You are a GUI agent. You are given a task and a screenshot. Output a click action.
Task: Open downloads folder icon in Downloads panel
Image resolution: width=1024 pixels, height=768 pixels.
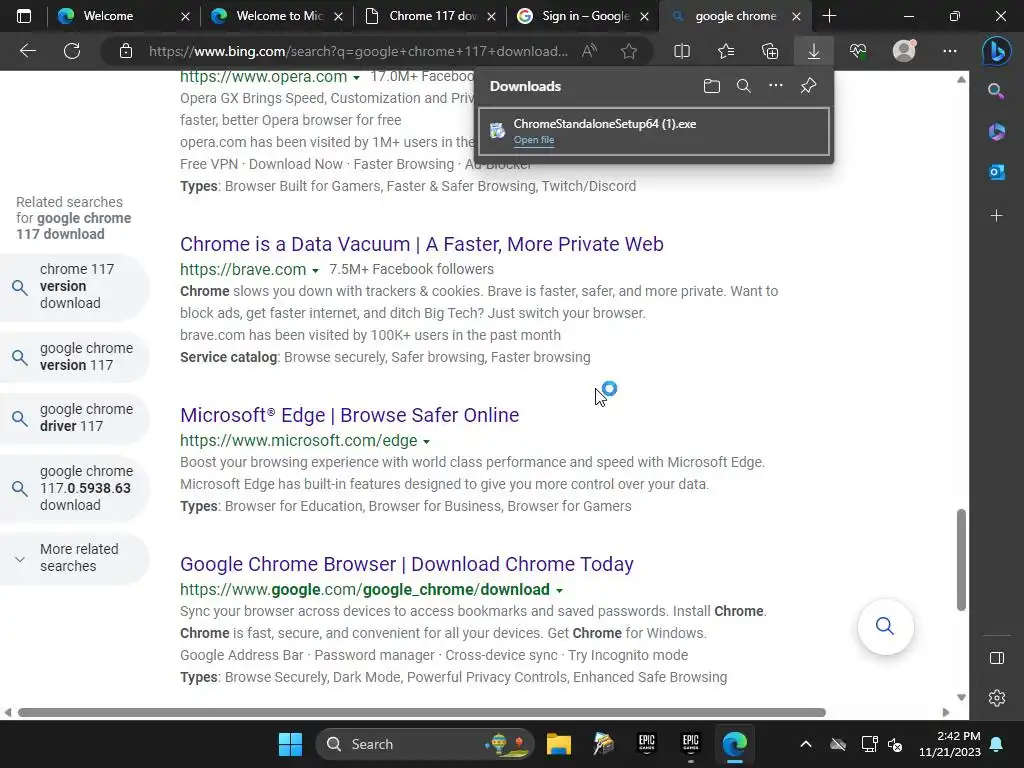tap(712, 86)
